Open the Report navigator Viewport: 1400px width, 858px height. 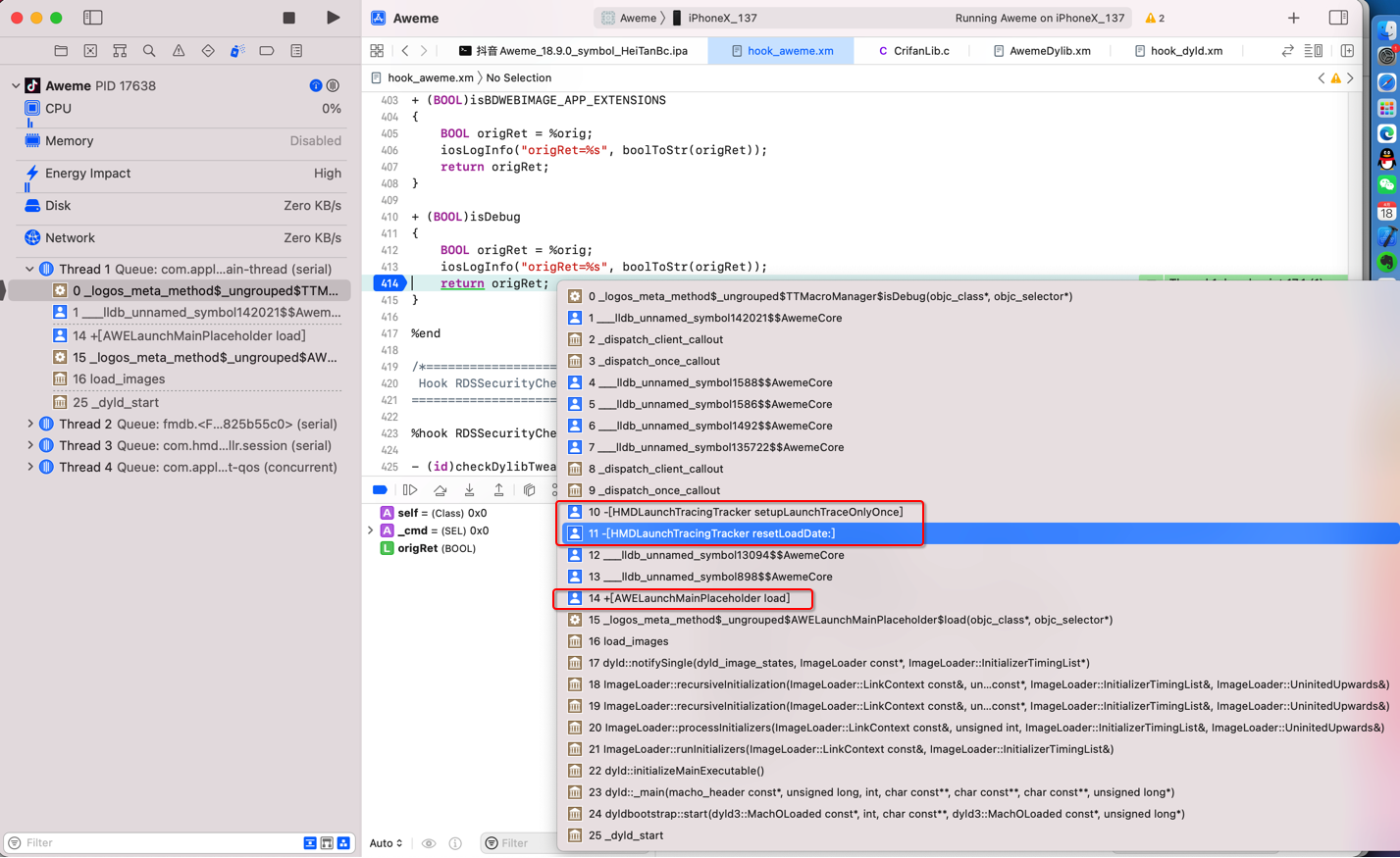click(296, 51)
